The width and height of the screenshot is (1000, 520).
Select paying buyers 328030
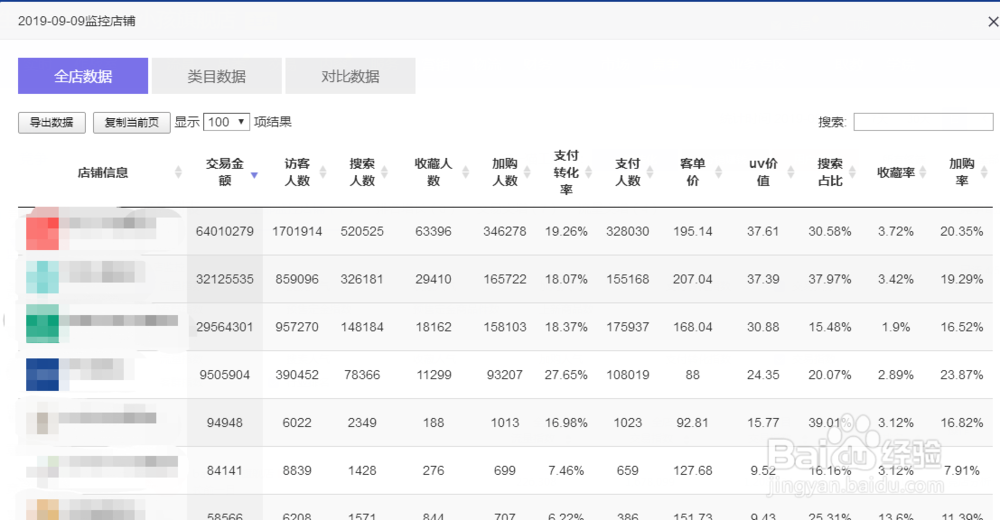(628, 232)
